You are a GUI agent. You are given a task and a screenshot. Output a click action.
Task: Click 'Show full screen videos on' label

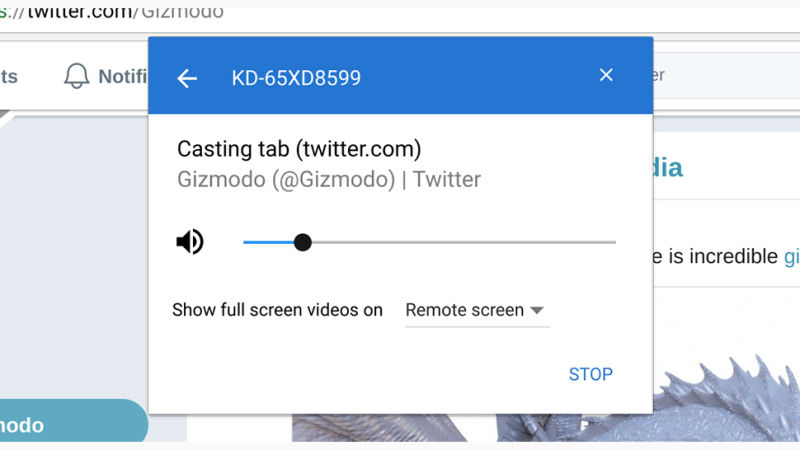(277, 310)
